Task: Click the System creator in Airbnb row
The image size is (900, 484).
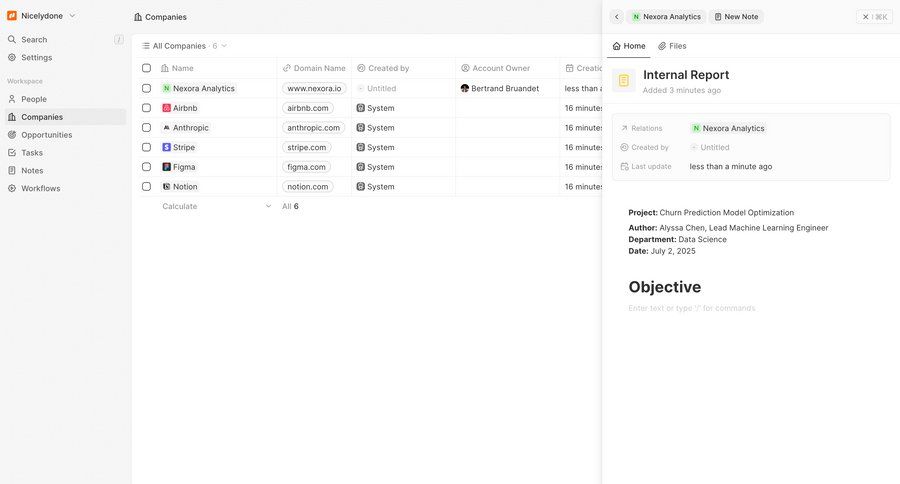Action: [375, 108]
